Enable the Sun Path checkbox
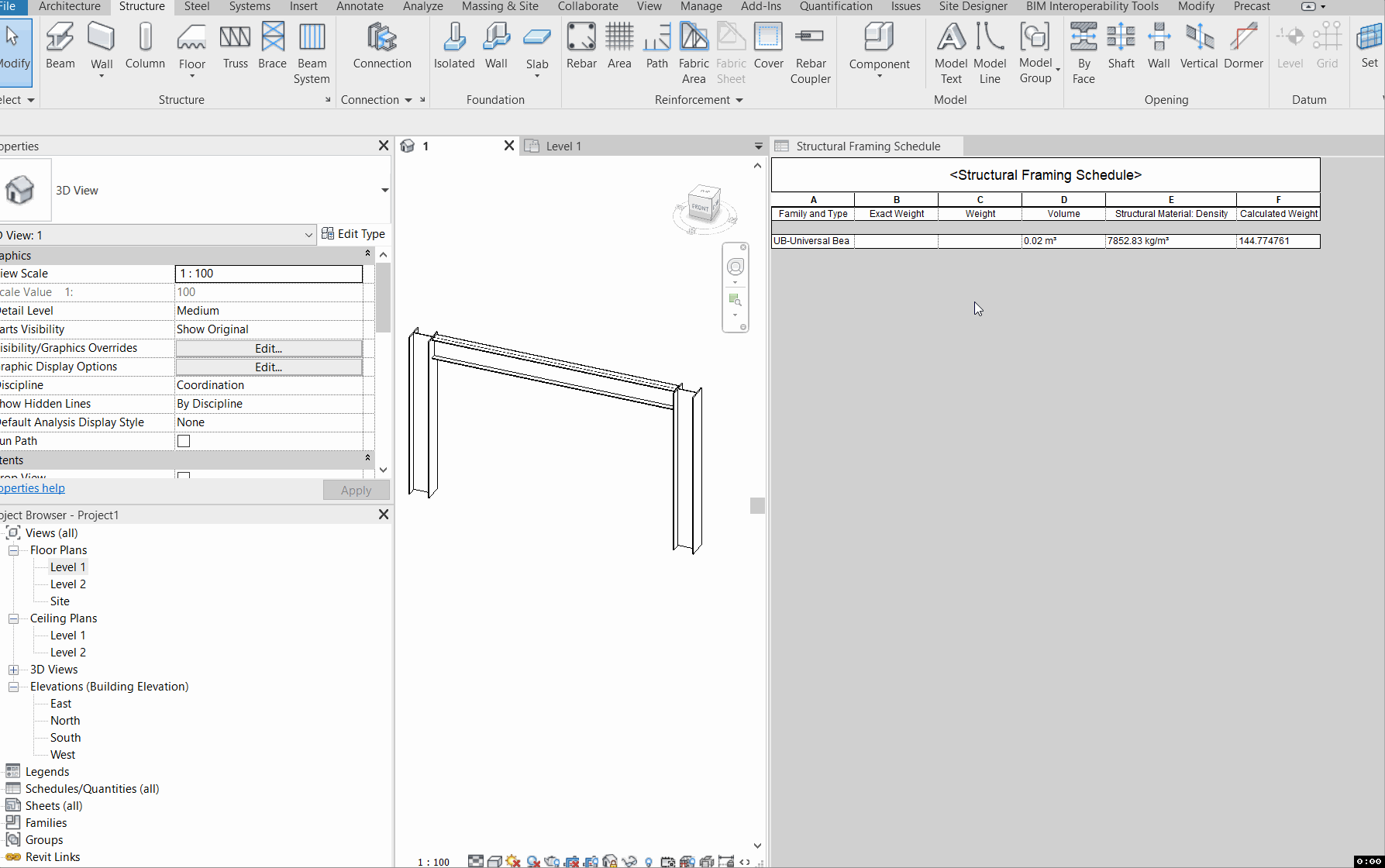Viewport: 1385px width, 868px height. 183,440
